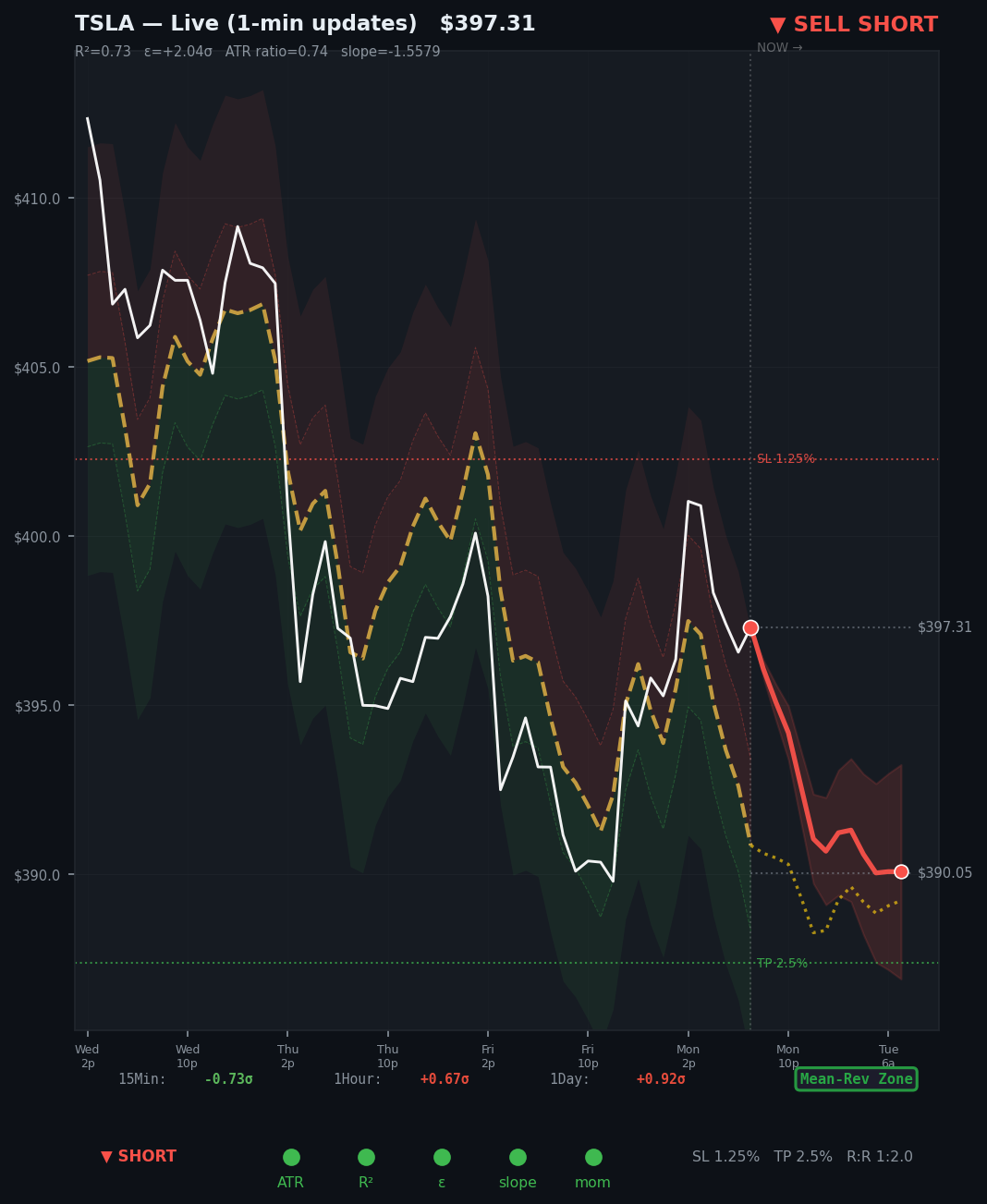Click the ε epsilon indicator dot
Screen dimensions: 987x1204
[x=442, y=1156]
